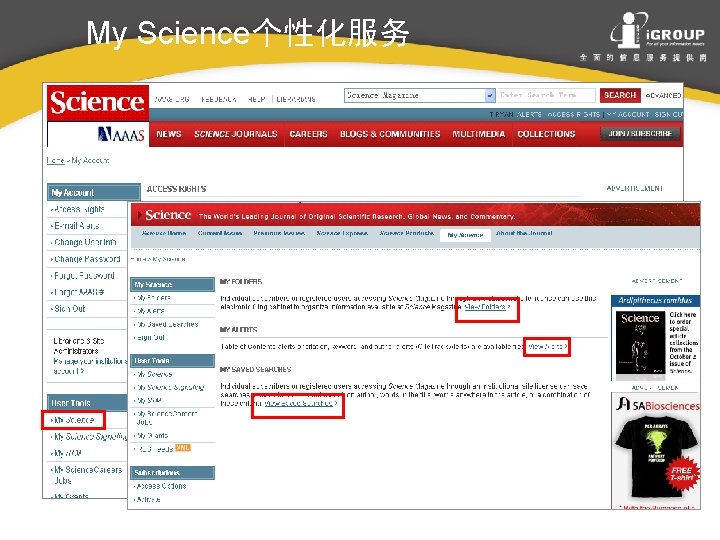Click Sign Out in the front My Science sidebar
The image size is (720, 540).
[151, 338]
